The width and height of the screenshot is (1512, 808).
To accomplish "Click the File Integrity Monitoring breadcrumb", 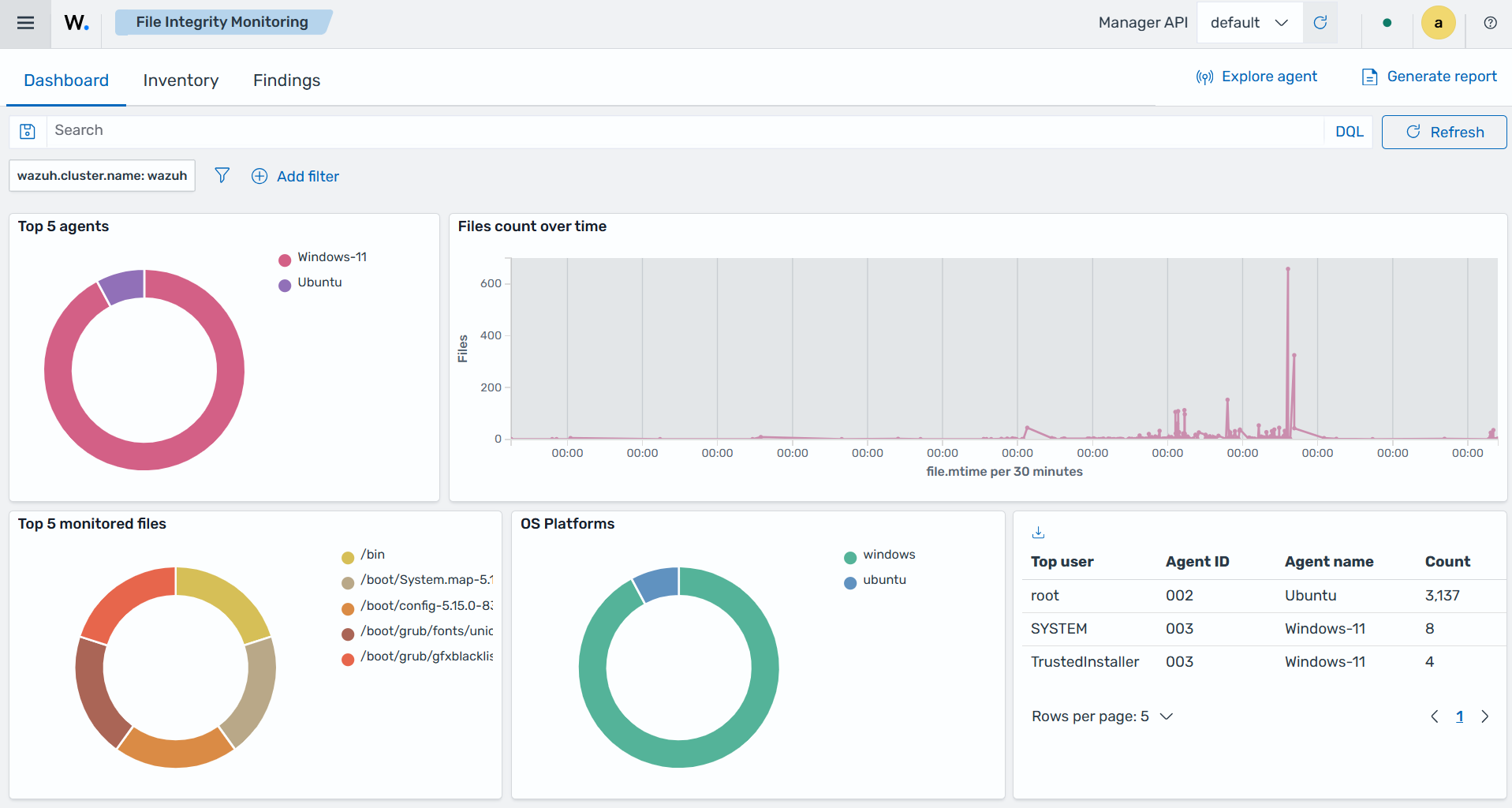I will coord(222,22).
